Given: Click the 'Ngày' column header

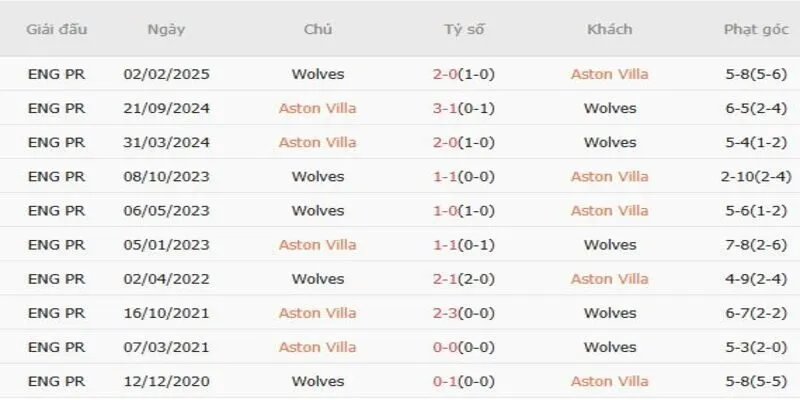Looking at the screenshot, I should point(165,29).
